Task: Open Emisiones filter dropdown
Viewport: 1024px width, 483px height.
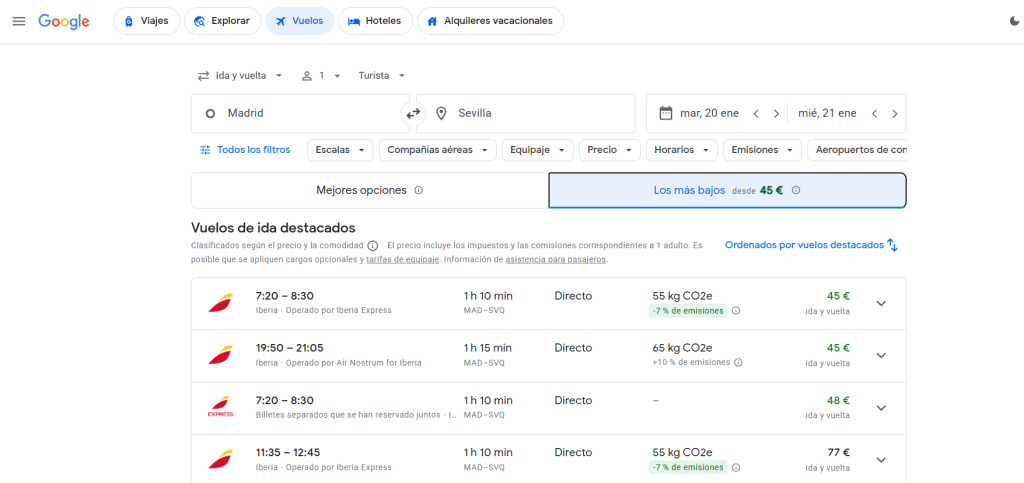Action: pos(762,149)
